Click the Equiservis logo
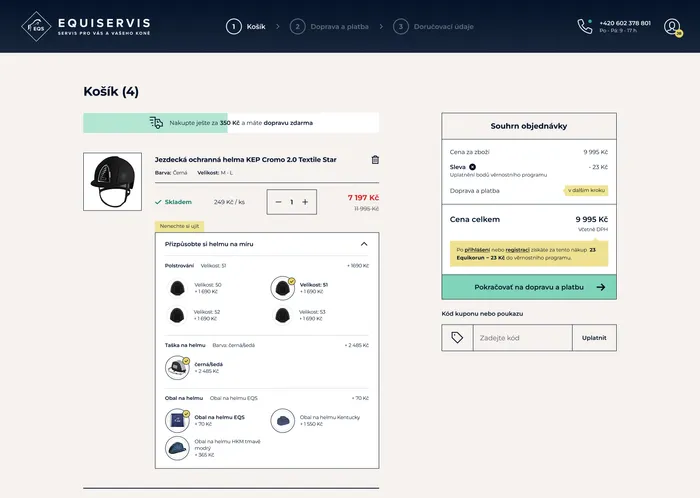Viewport: 700px width, 498px height. click(x=86, y=26)
